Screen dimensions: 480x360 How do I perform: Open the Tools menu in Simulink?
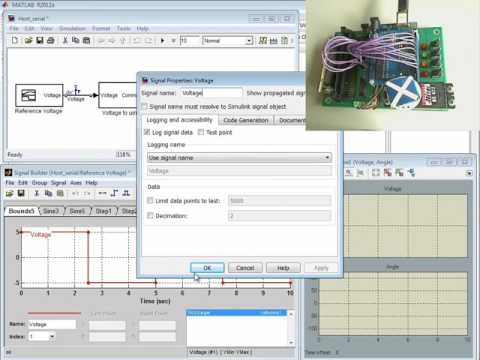click(x=123, y=28)
